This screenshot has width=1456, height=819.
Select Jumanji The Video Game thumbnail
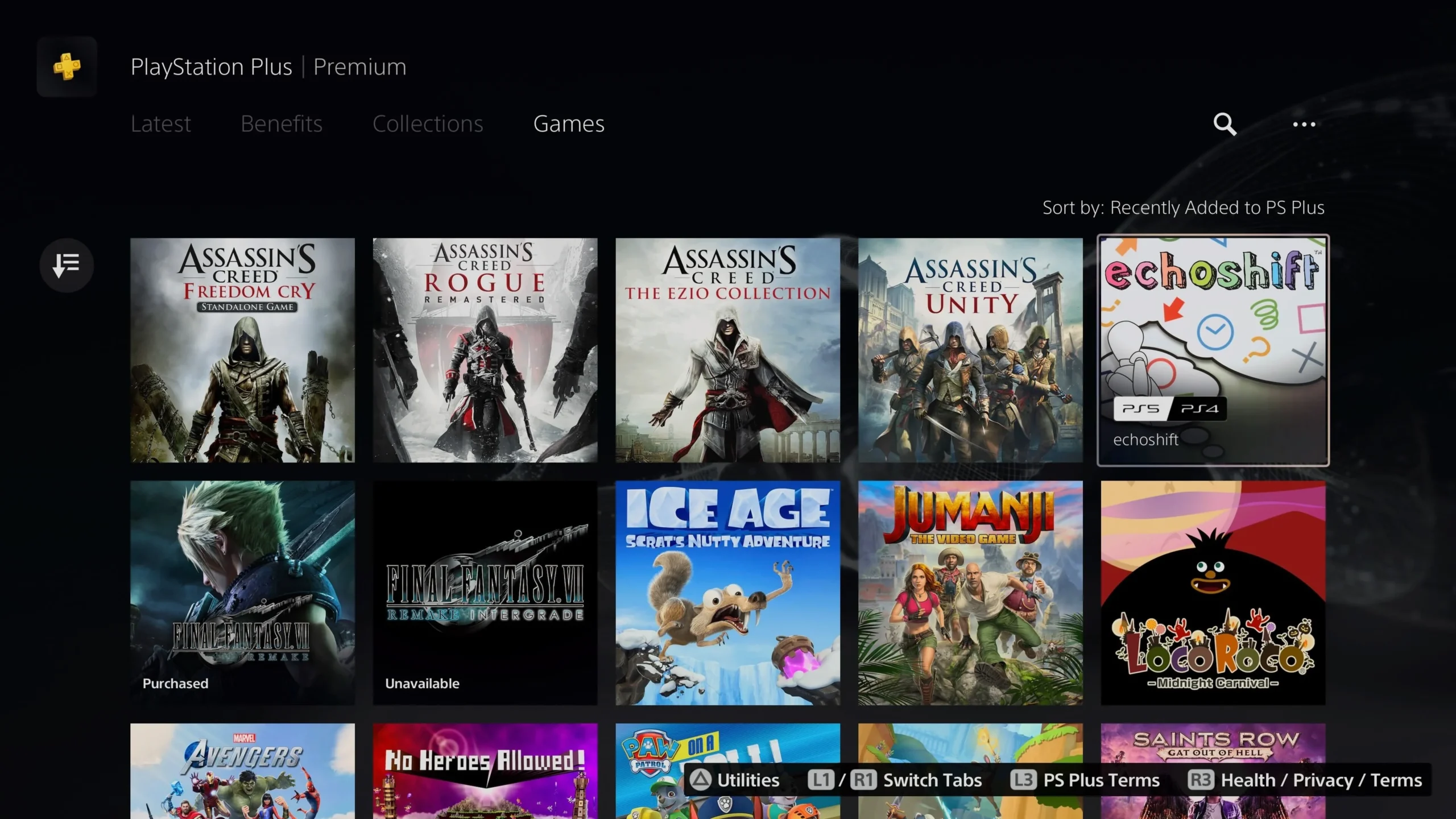point(970,592)
